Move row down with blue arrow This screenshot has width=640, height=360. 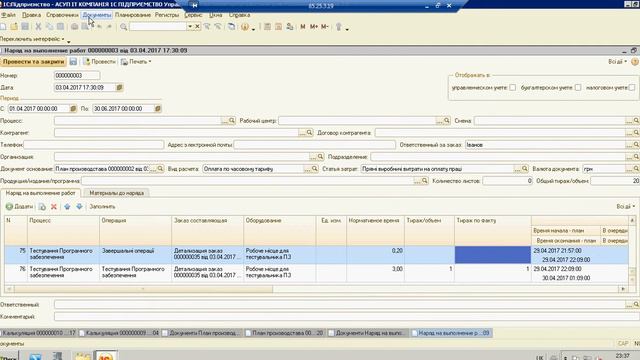(x=79, y=207)
